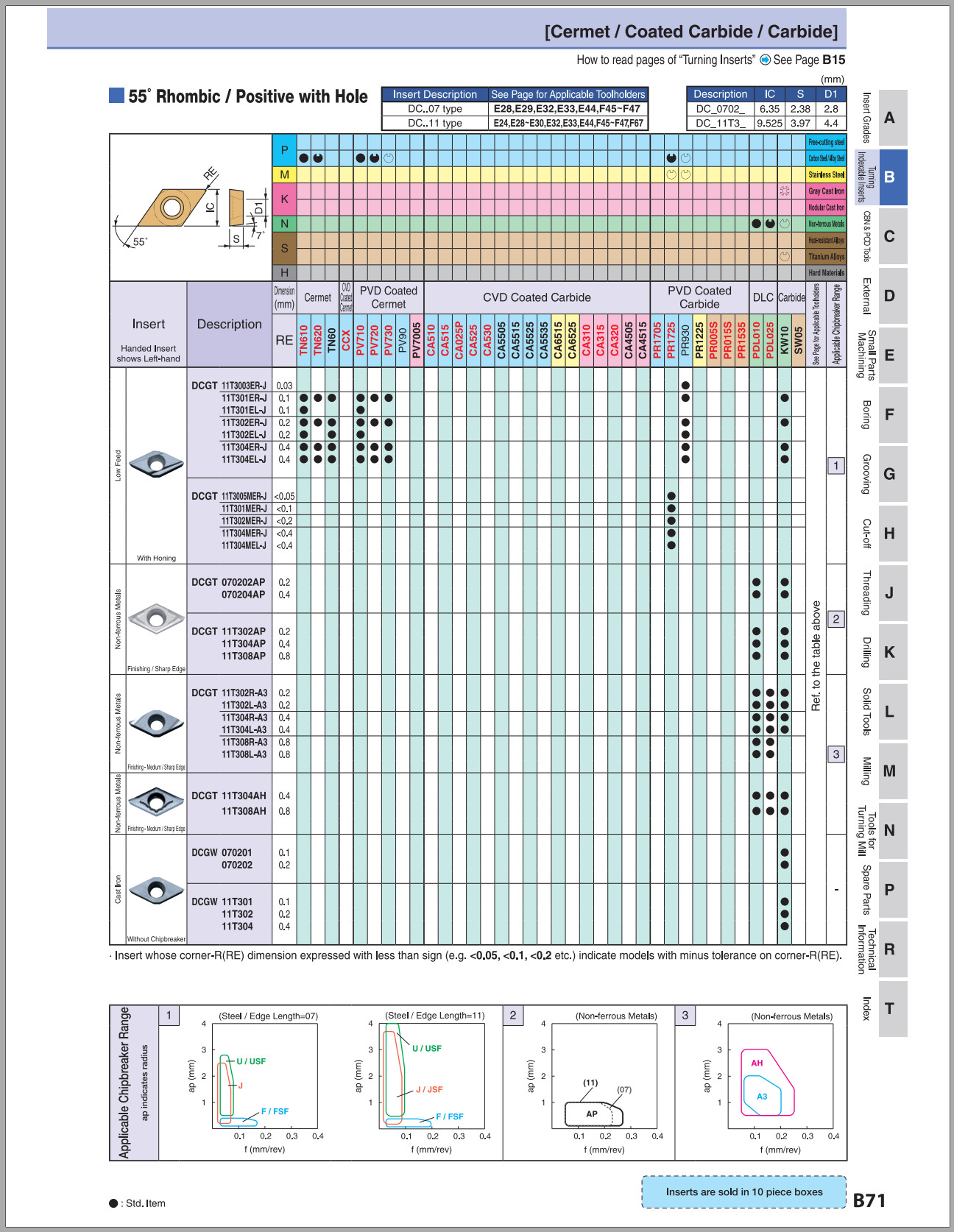This screenshot has height=1232, width=954.
Task: Follow the B15 page reference link
Action: point(833,60)
